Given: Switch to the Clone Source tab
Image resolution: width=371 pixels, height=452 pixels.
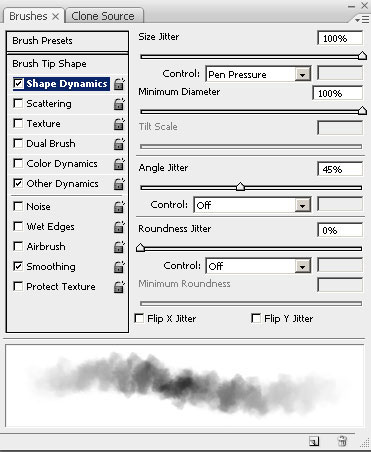Looking at the screenshot, I should click(x=103, y=16).
